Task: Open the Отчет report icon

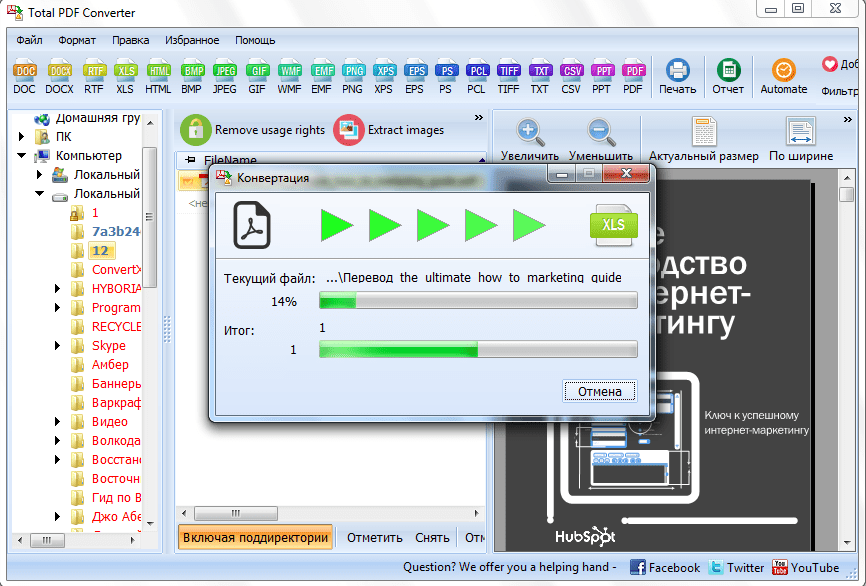Action: (x=728, y=71)
